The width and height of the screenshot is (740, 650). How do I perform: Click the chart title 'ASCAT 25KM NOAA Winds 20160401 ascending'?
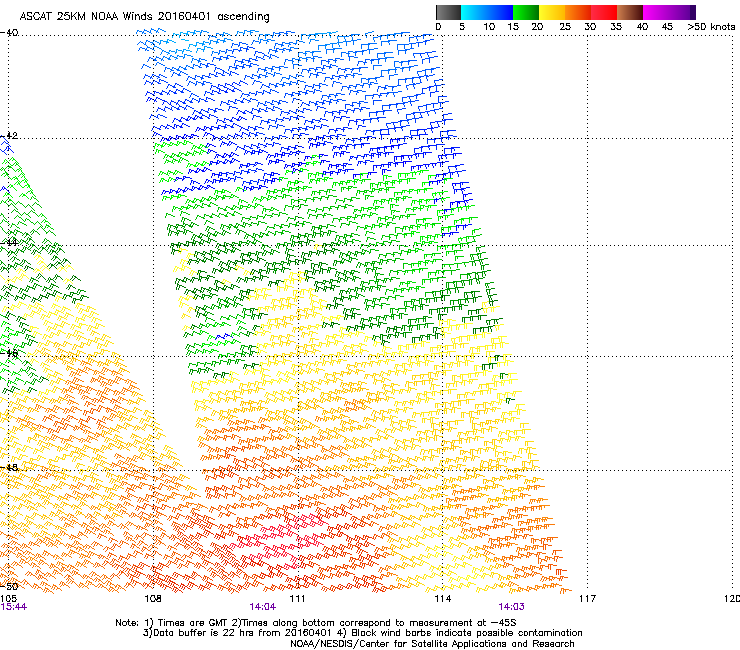144,17
